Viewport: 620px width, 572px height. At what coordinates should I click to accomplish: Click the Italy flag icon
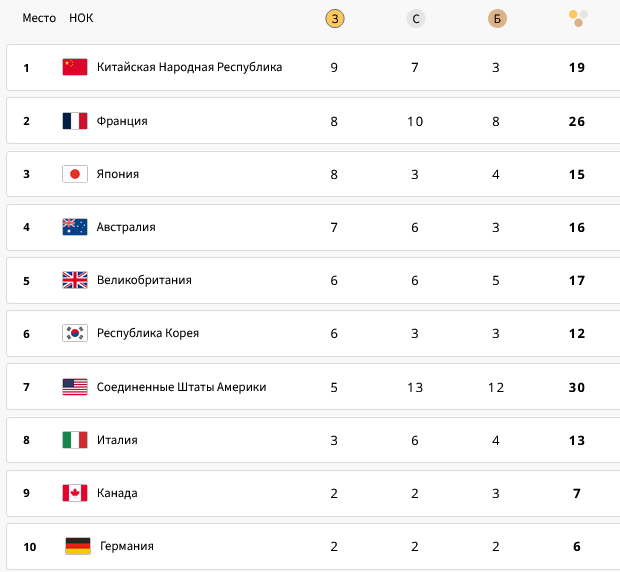(x=75, y=440)
